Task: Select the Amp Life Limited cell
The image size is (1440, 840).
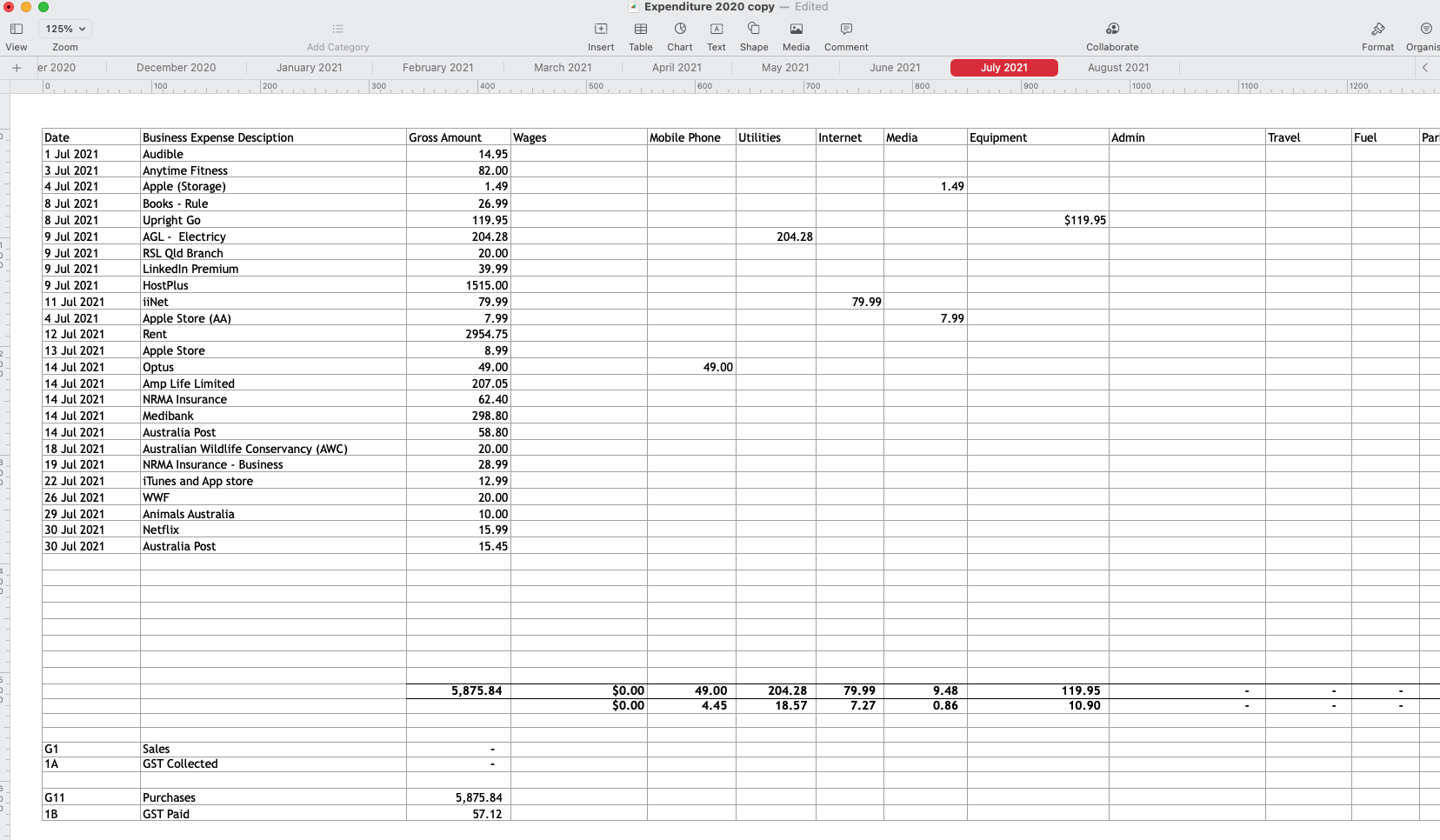Action: (273, 383)
